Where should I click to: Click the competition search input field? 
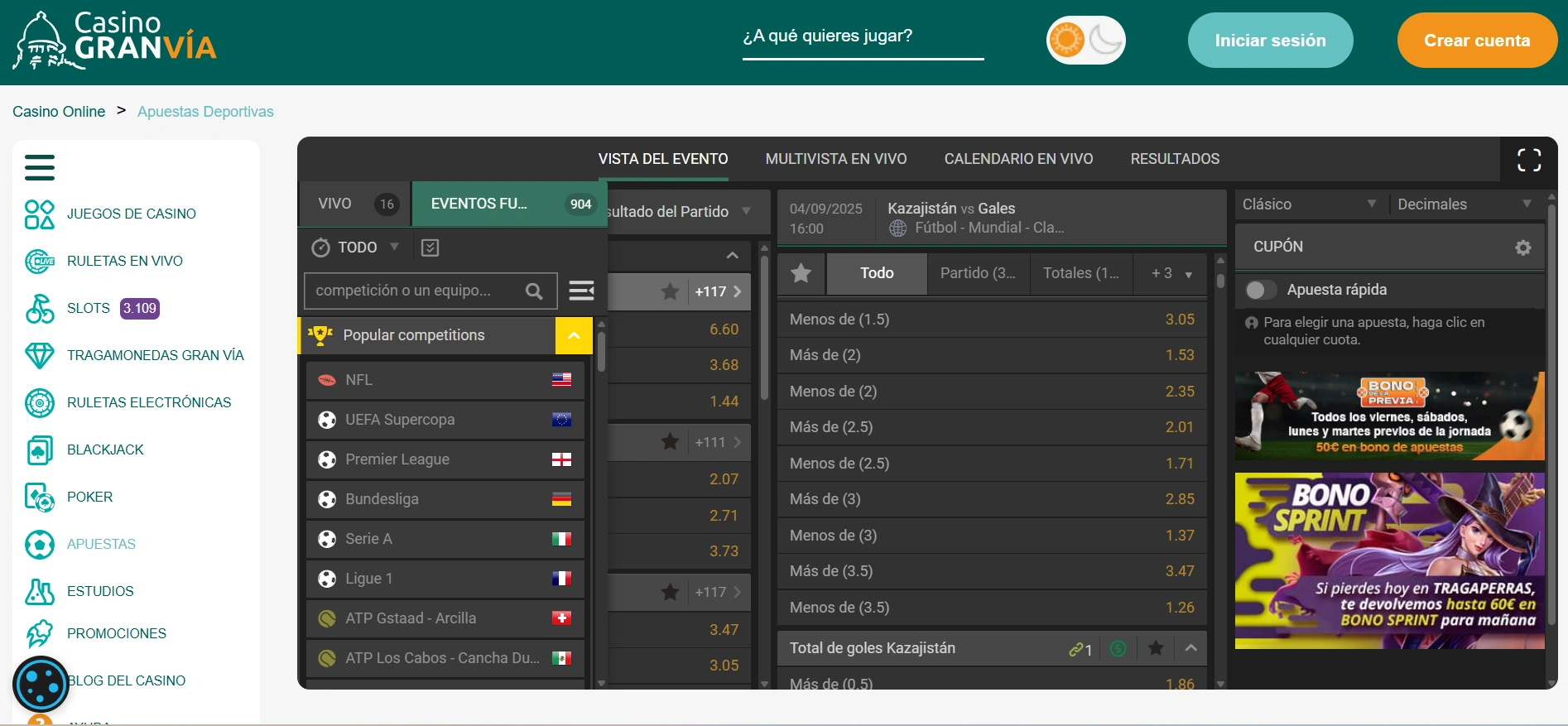pyautogui.click(x=414, y=291)
